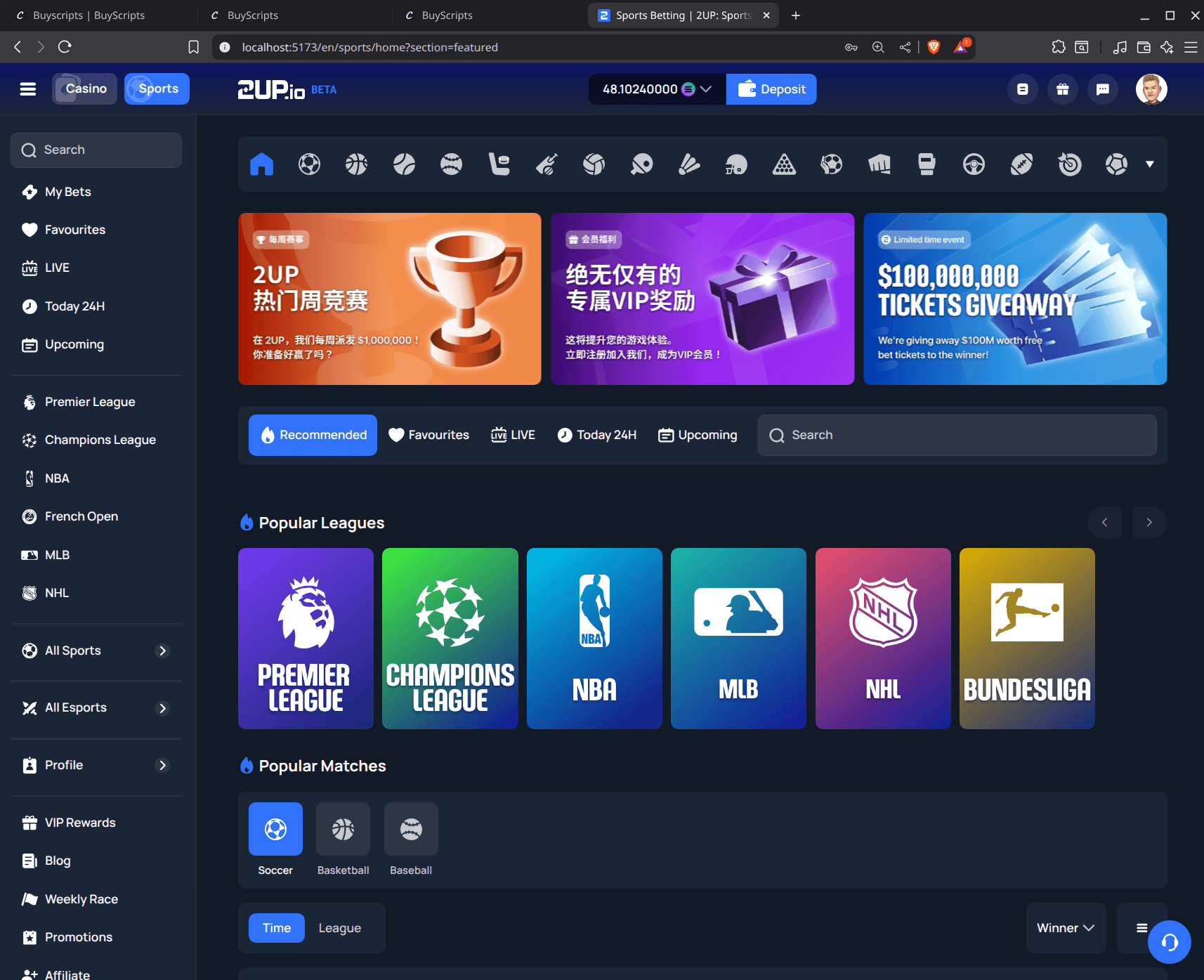Screen dimensions: 1204x980
Task: Open Champions League from the sidebar
Action: 100,440
